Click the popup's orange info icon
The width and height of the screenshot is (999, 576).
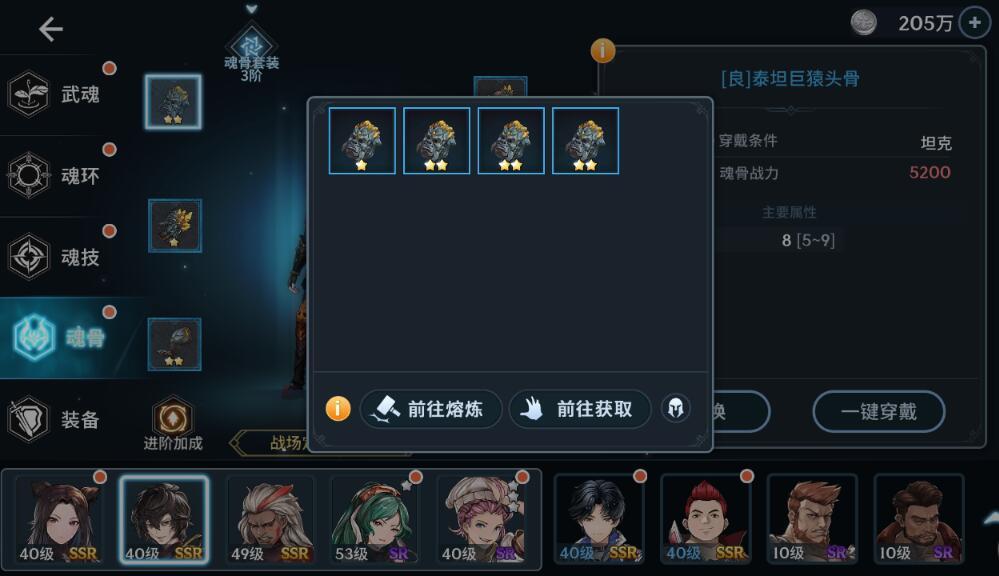coord(338,408)
